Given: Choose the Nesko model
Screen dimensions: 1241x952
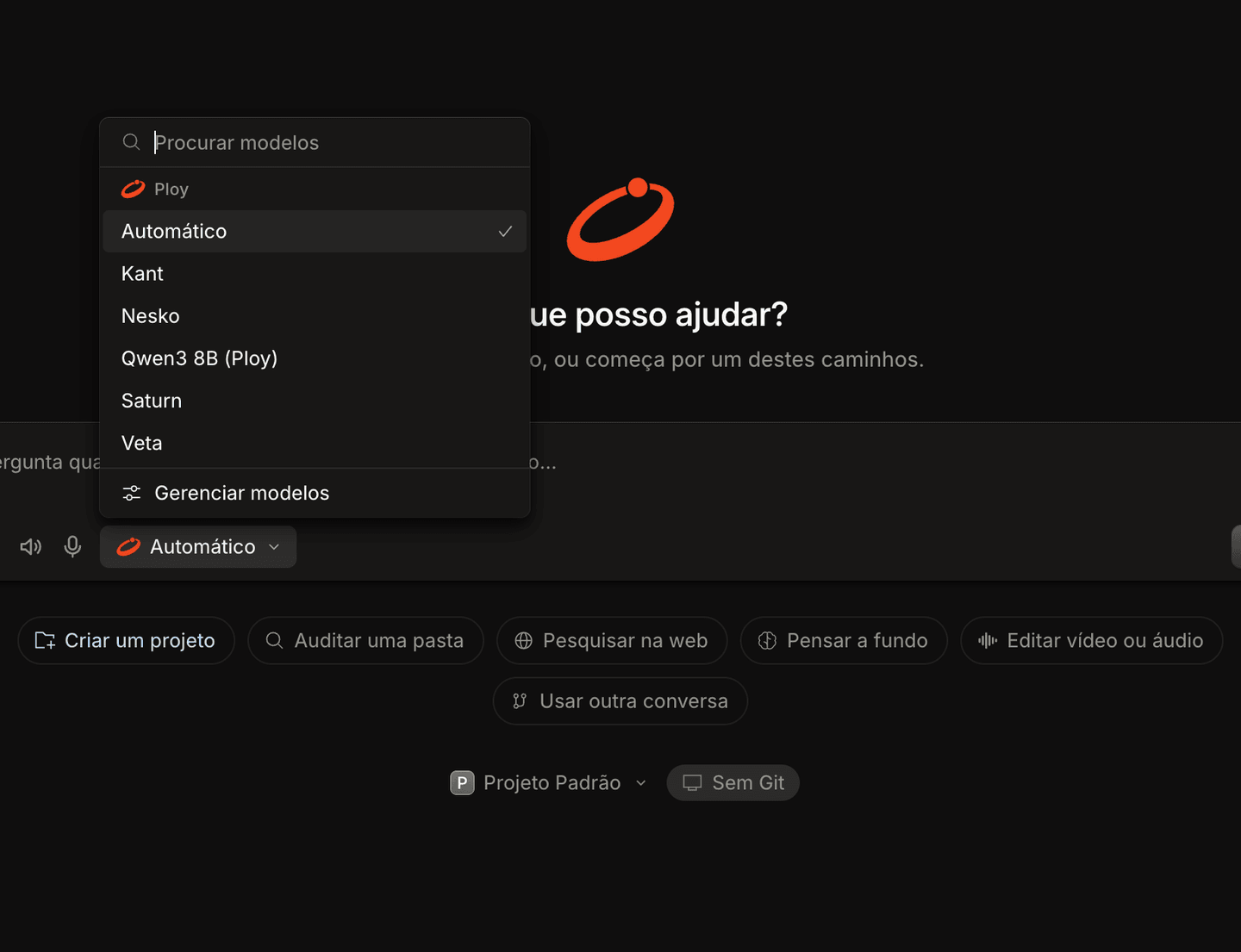Looking at the screenshot, I should coord(315,315).
